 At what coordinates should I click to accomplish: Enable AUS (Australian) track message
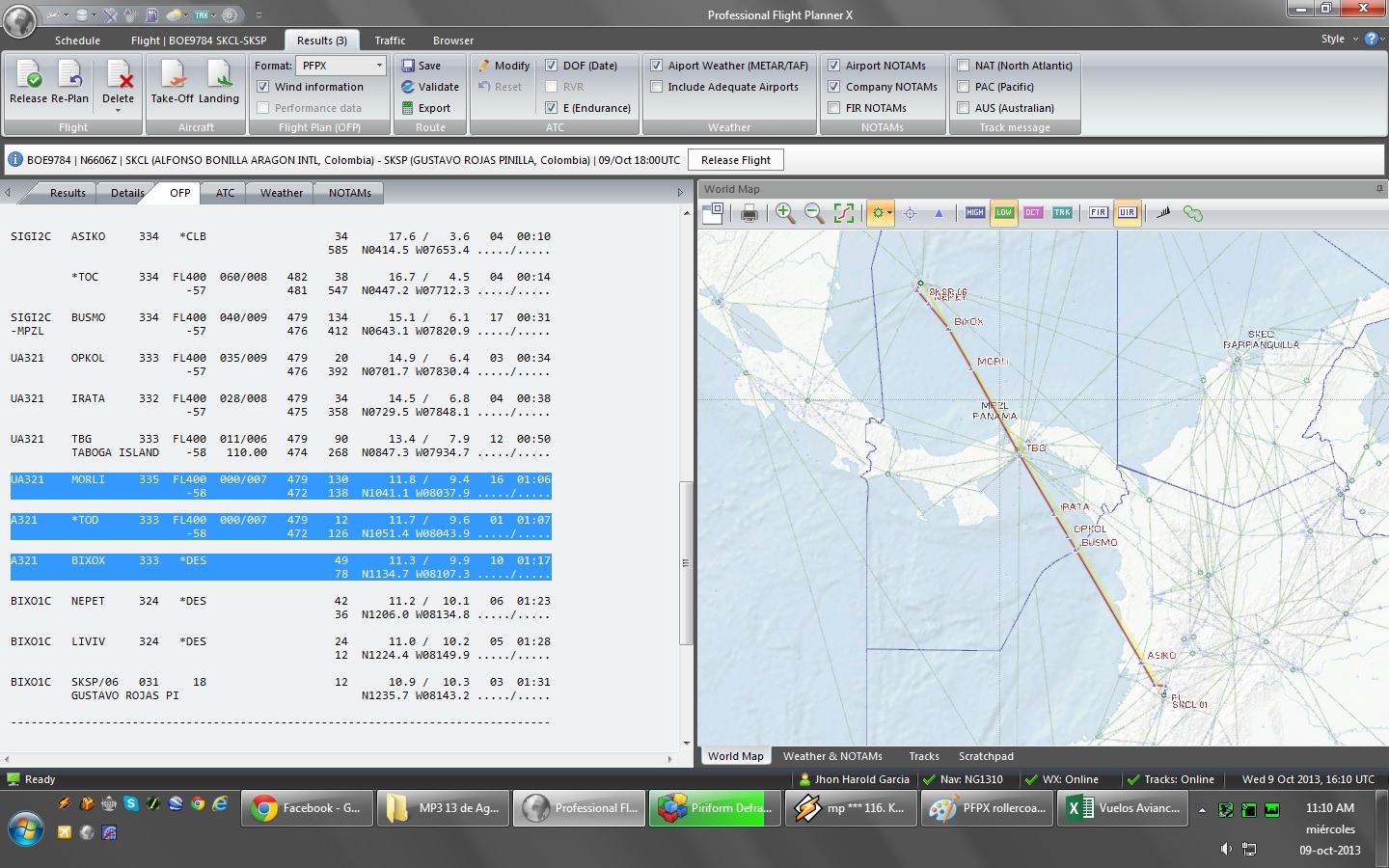pyautogui.click(x=963, y=108)
